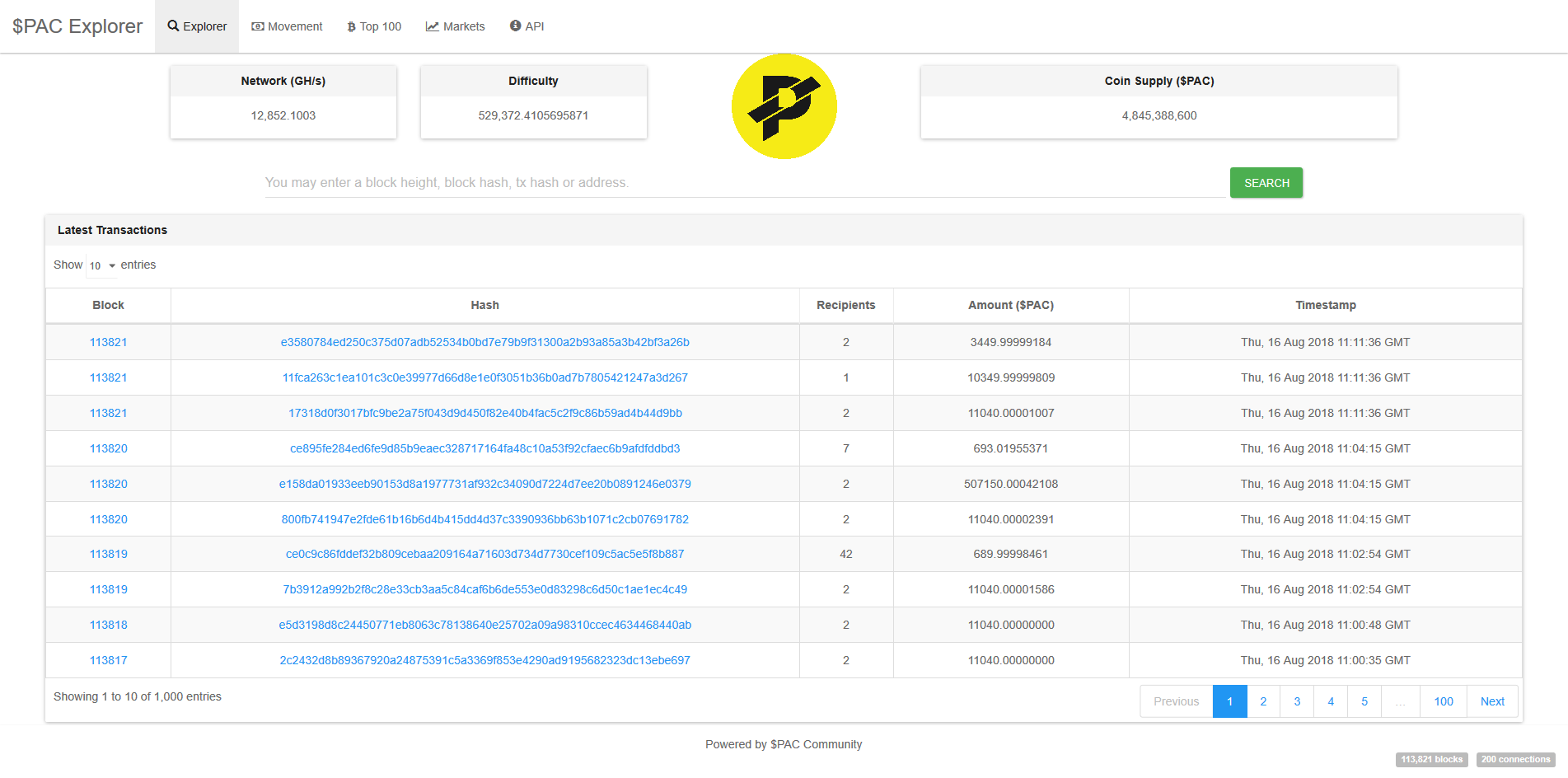Open transaction hash e3580784ed250c…
This screenshot has height=778, width=1568.
pyautogui.click(x=484, y=342)
